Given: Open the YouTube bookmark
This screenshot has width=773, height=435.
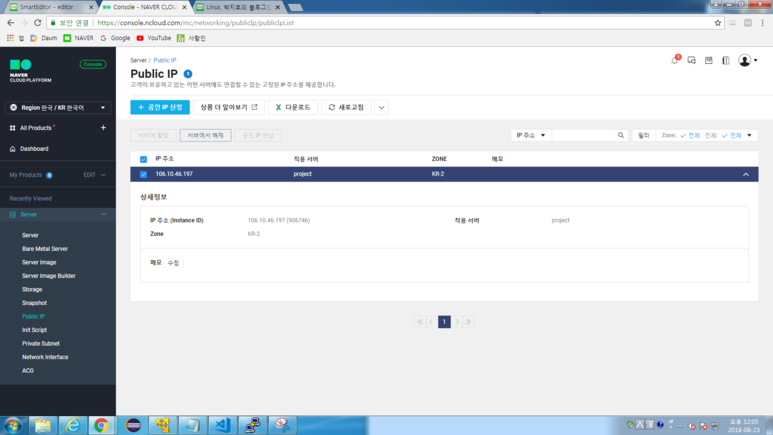Looking at the screenshot, I should point(154,38).
